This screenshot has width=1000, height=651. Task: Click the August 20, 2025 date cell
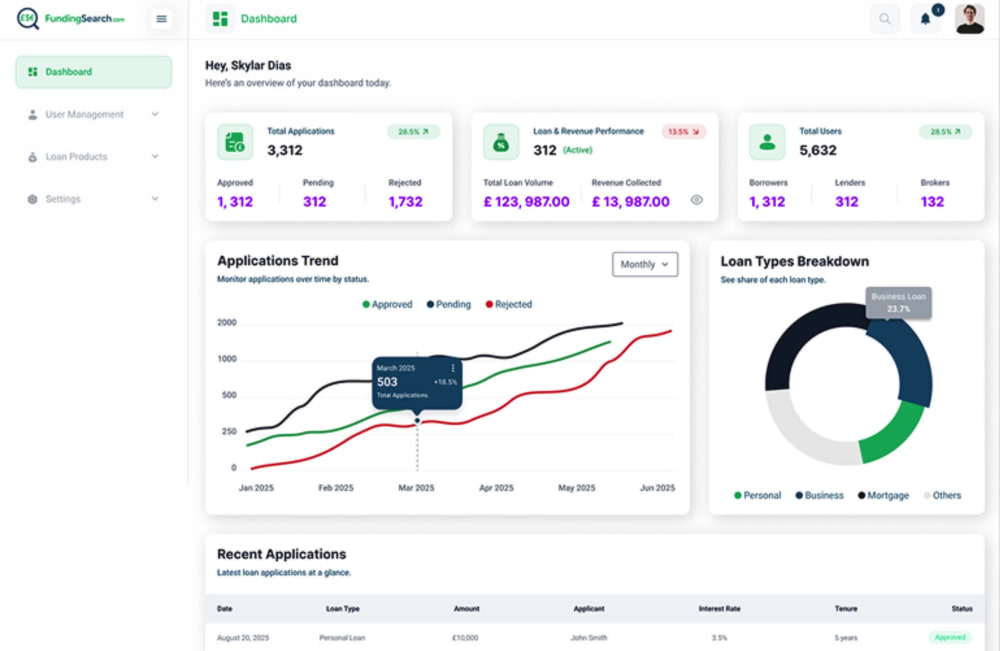(243, 638)
